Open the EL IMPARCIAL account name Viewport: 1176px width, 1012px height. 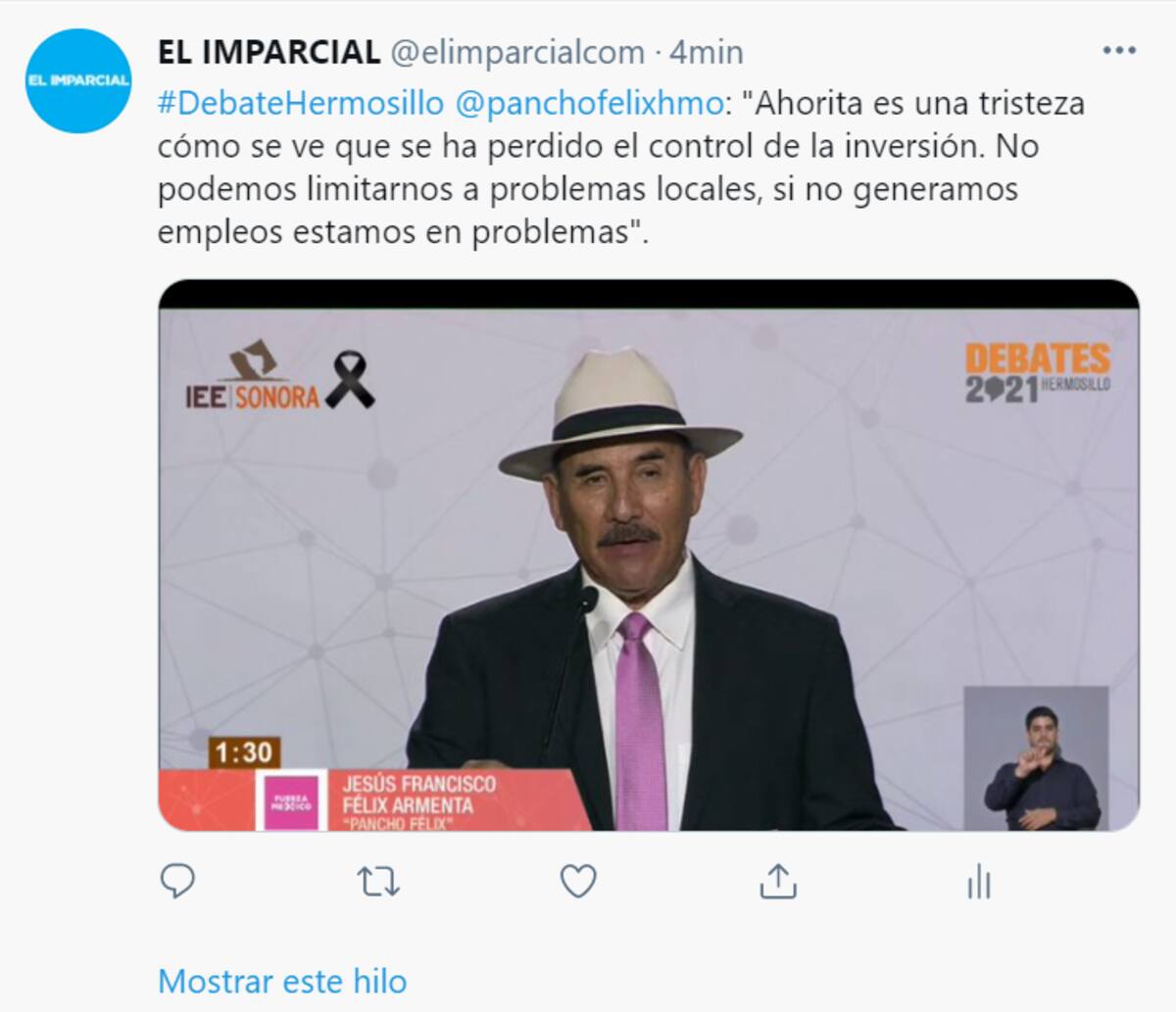269,51
